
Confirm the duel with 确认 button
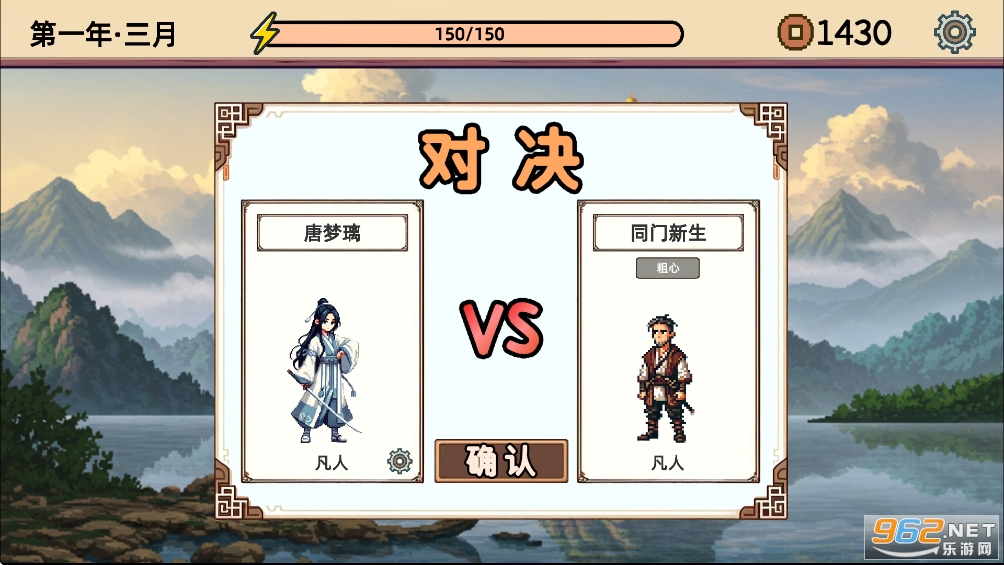click(501, 461)
